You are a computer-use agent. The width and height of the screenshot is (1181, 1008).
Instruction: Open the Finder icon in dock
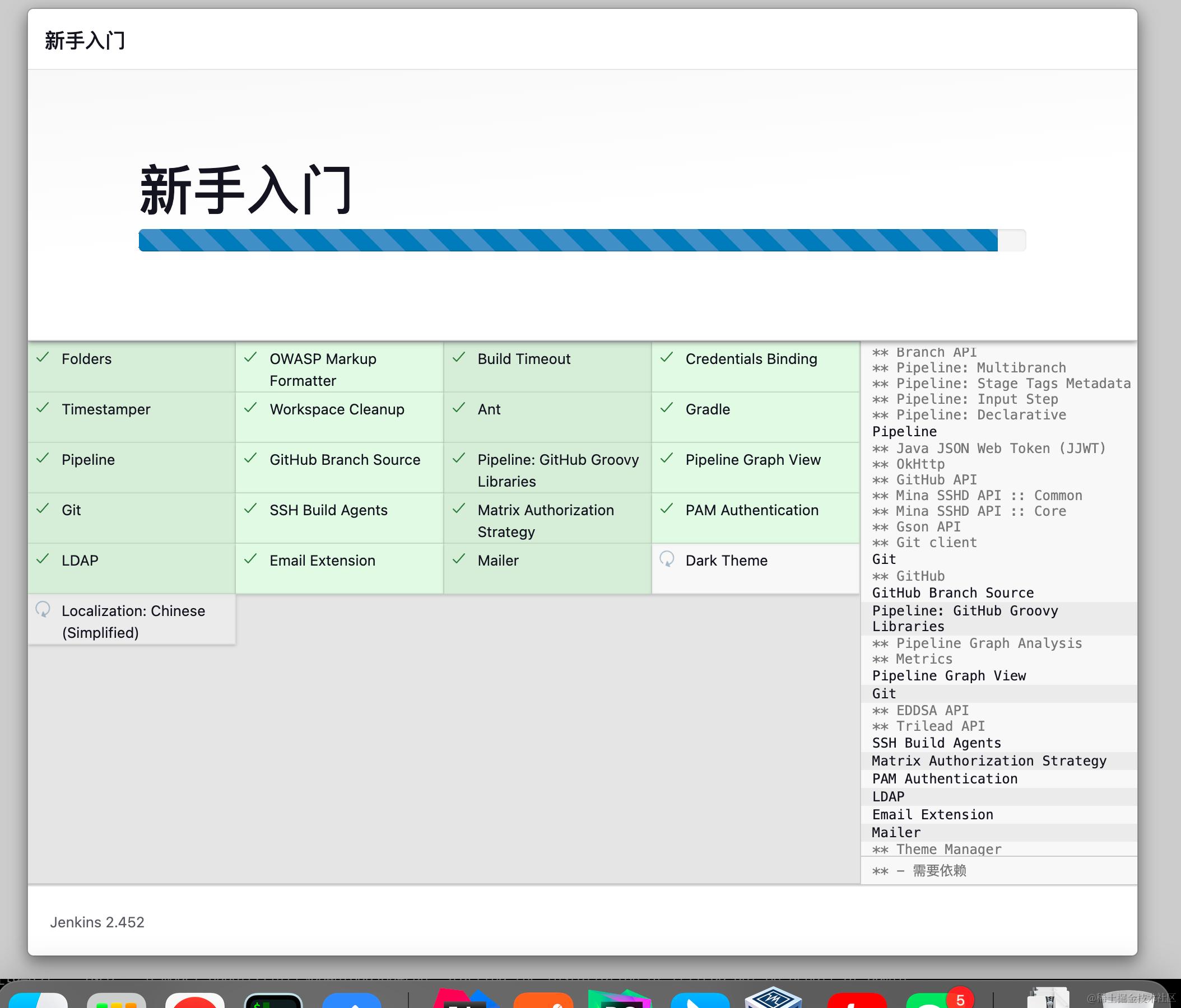[x=38, y=1001]
